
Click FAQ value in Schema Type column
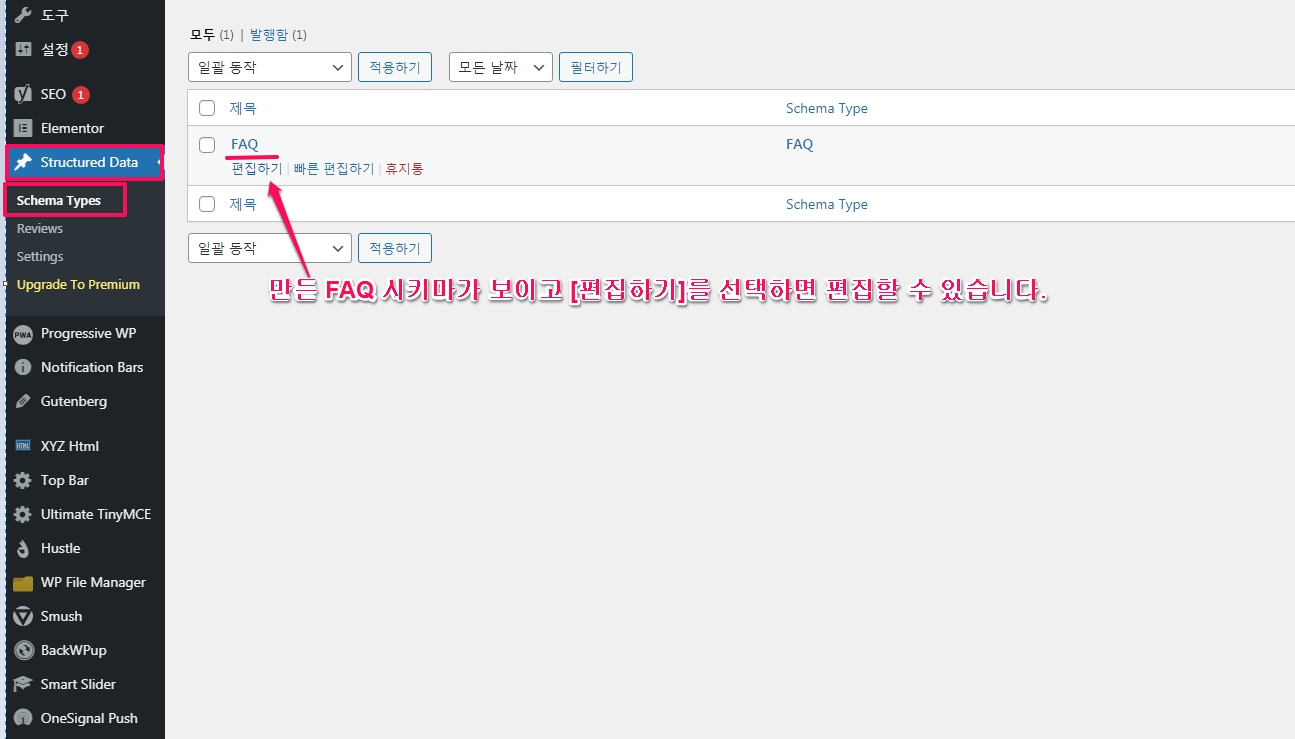tap(800, 144)
